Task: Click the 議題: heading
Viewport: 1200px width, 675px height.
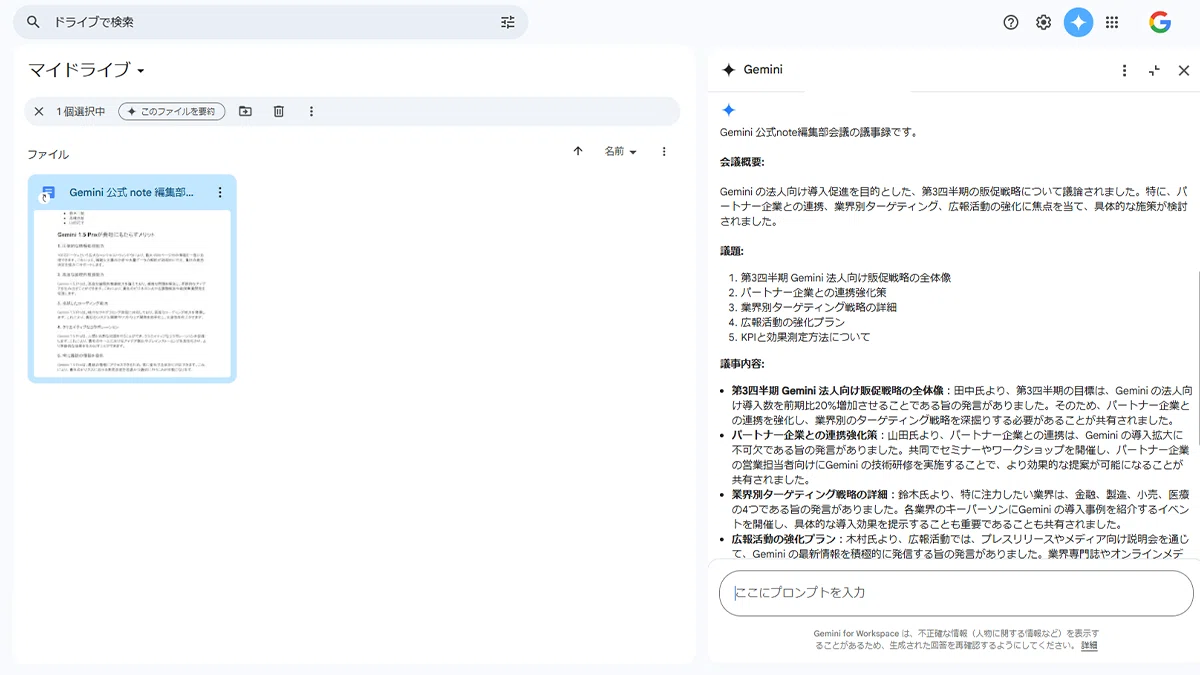Action: point(732,251)
